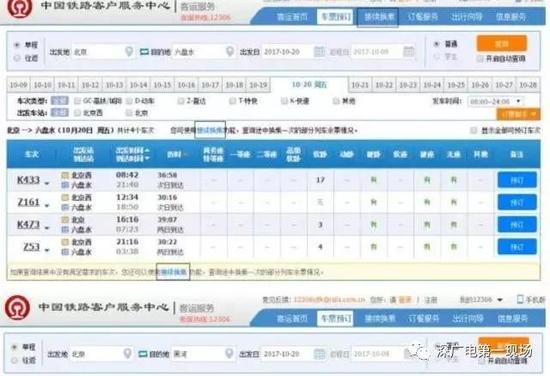The image size is (550, 376).
Task: Open 出行向导 tab in upper navigation
Action: (x=467, y=16)
